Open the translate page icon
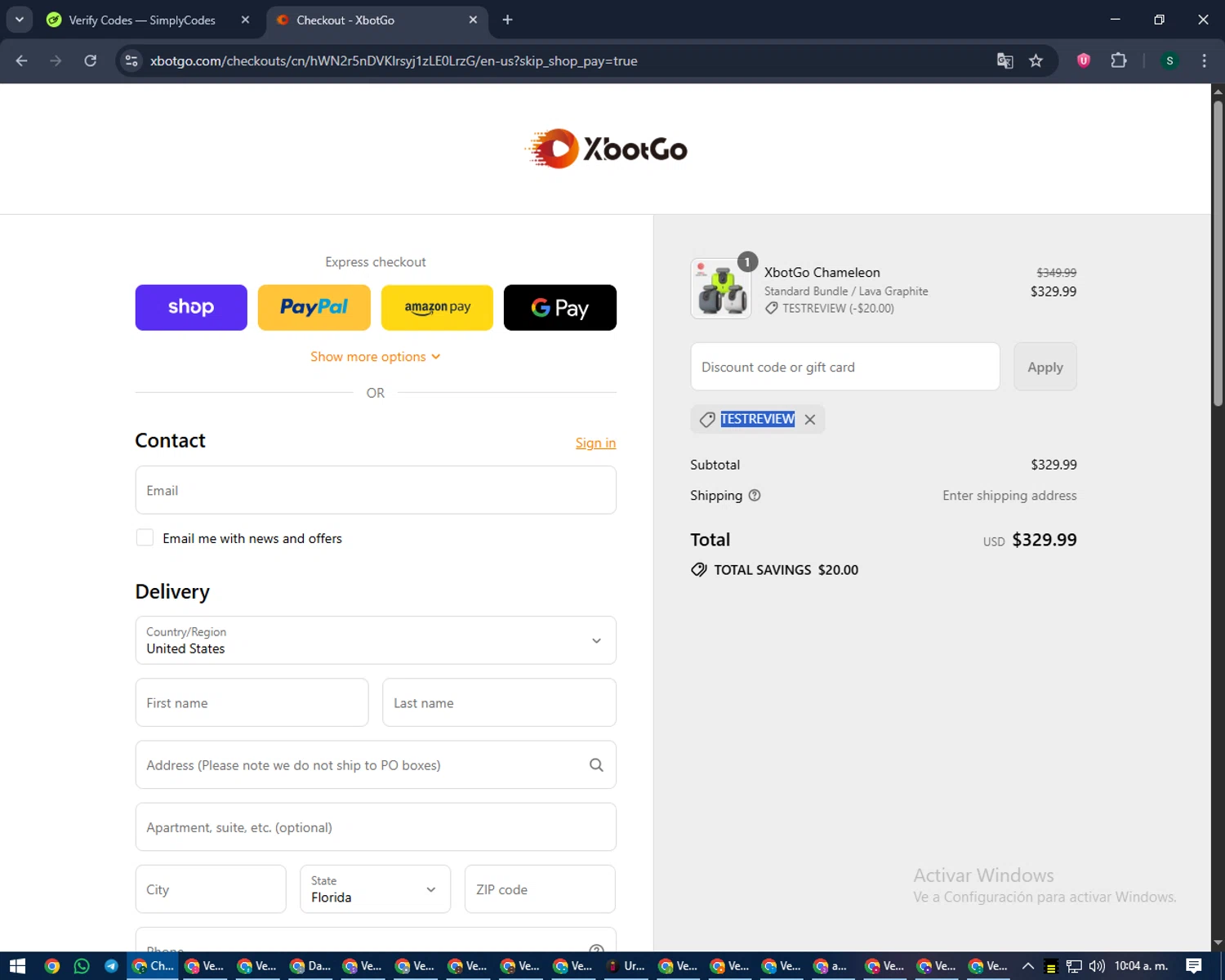This screenshot has width=1225, height=980. tap(1005, 60)
